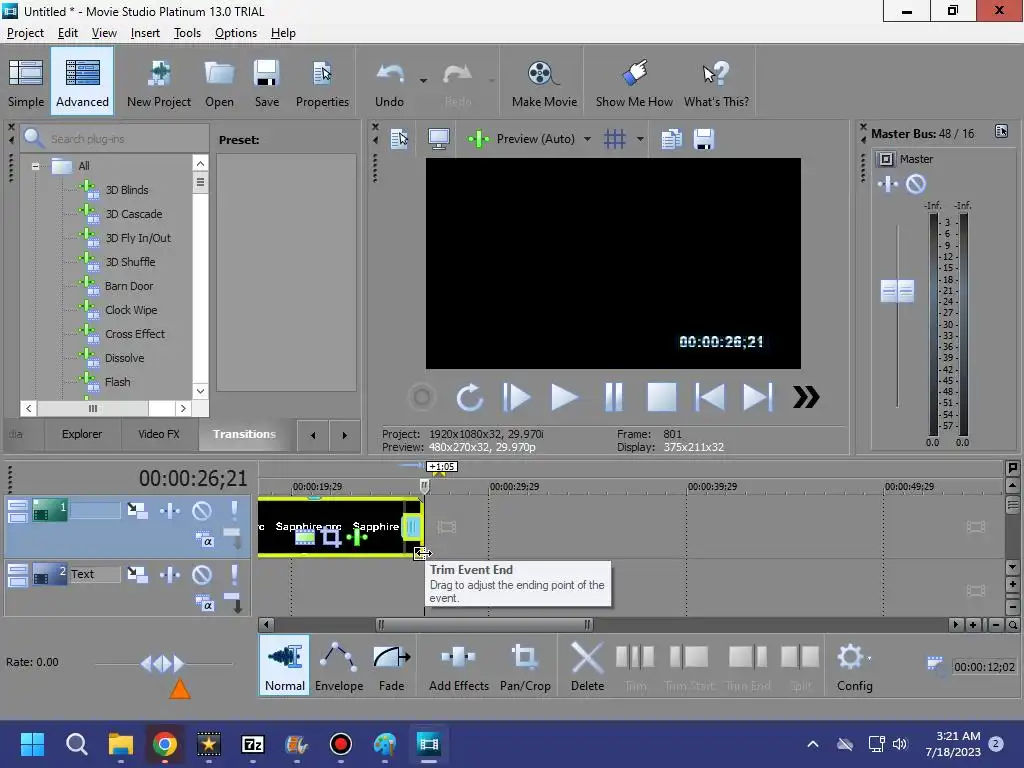Adjust the playback Rate slider

(163, 664)
